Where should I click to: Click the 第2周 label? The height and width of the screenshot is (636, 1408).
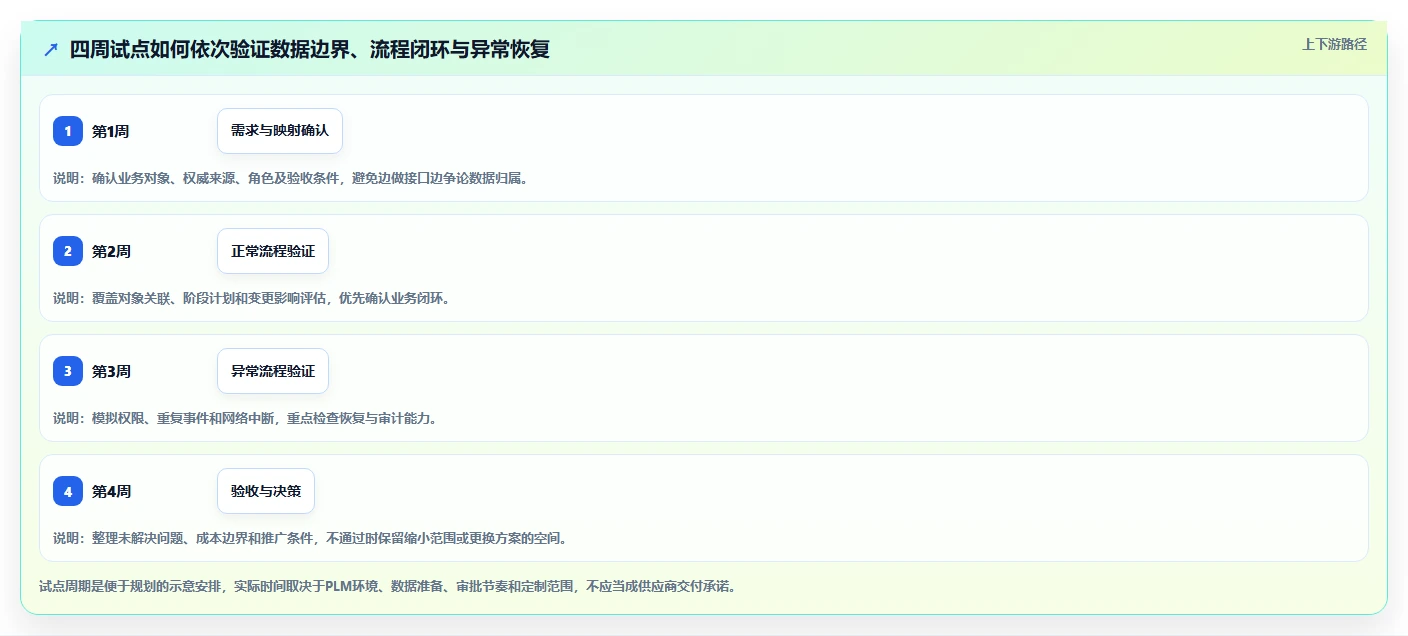coord(111,251)
